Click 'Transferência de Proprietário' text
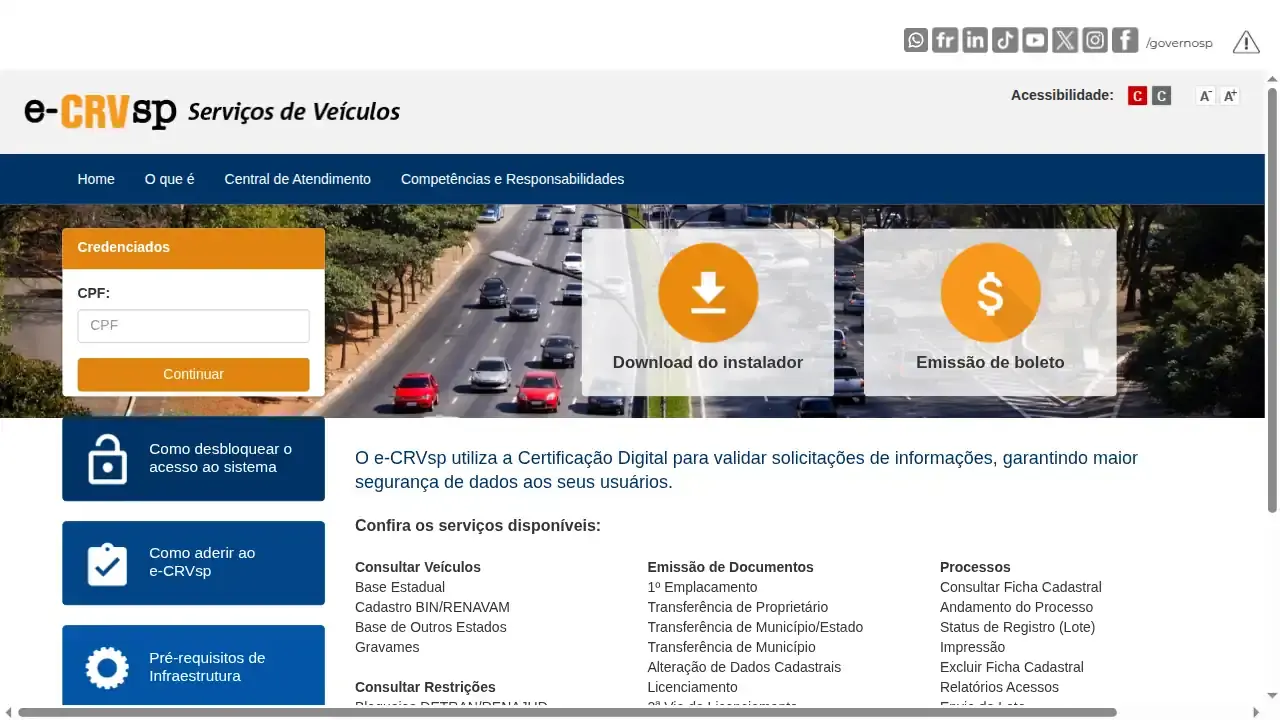This screenshot has width=1280, height=720. click(x=737, y=607)
